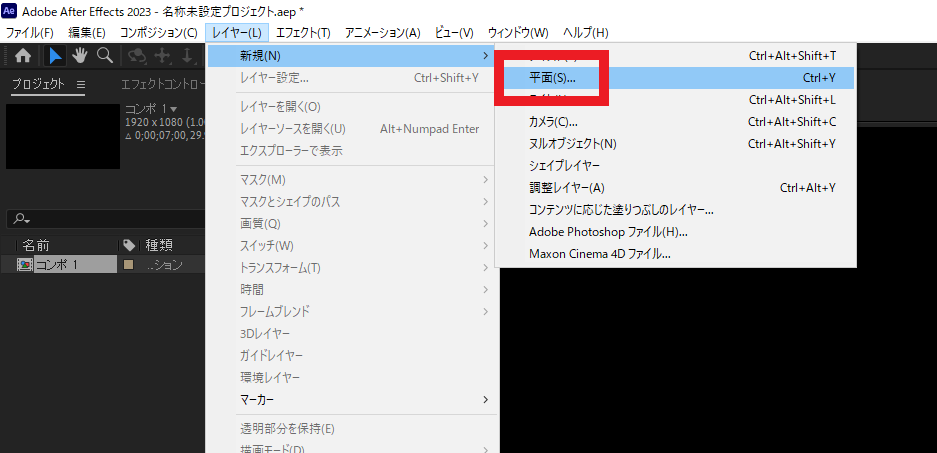937x453 pixels.
Task: Toggle the 3Dレイヤー menu option
Action: coord(351,333)
